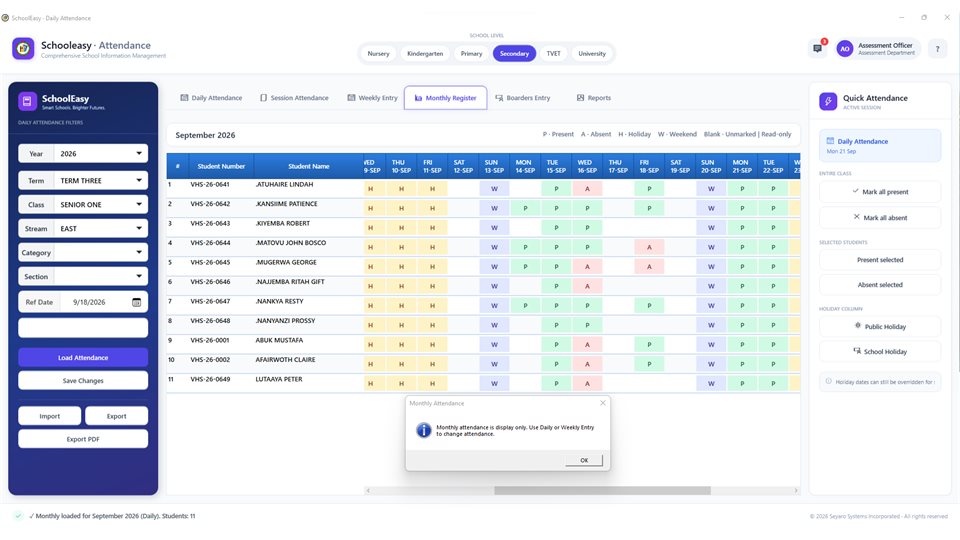This screenshot has height=540, width=960.
Task: Open the Reports tab
Action: click(x=594, y=98)
